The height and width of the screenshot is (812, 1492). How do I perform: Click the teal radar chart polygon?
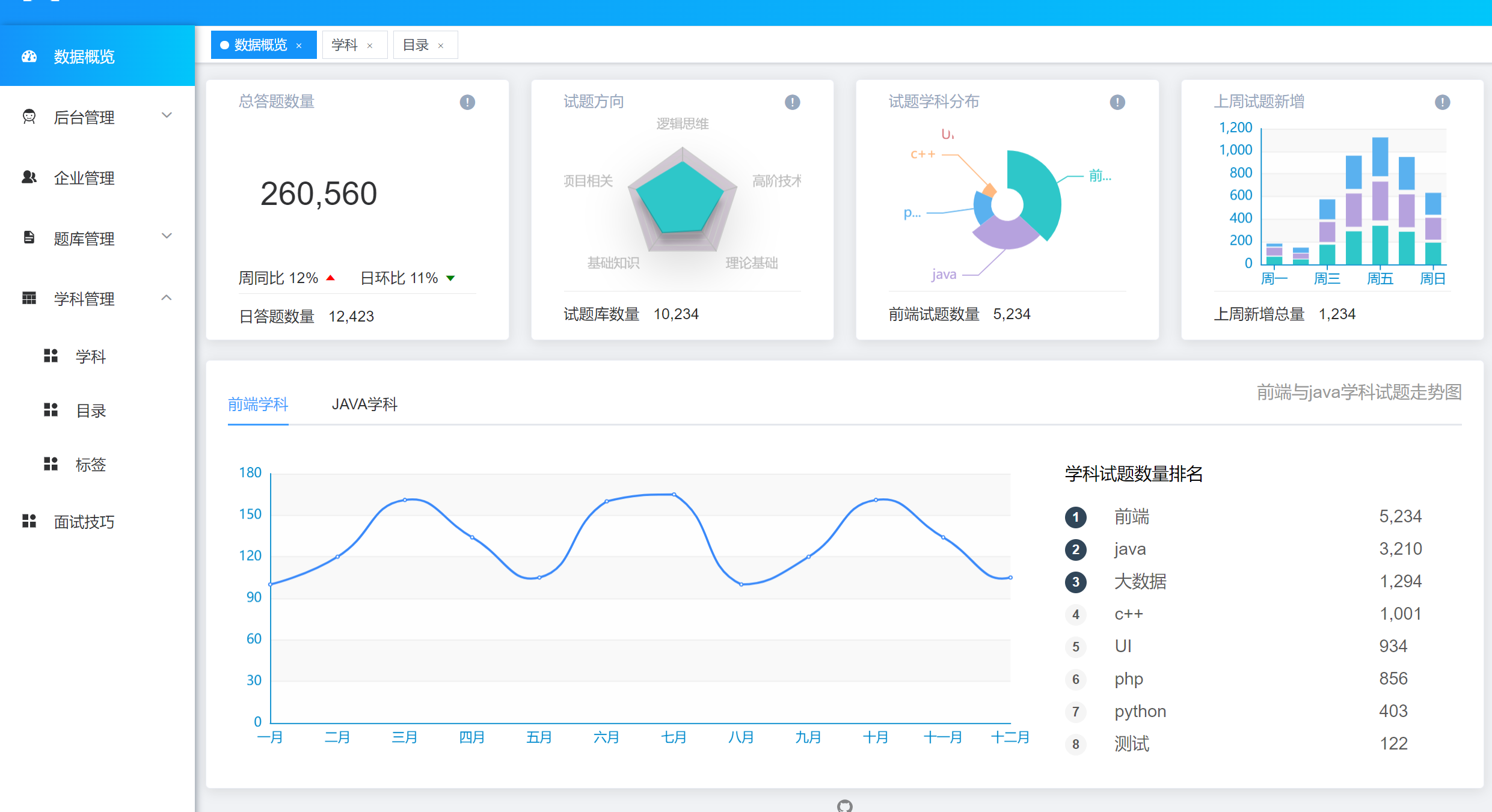click(680, 197)
